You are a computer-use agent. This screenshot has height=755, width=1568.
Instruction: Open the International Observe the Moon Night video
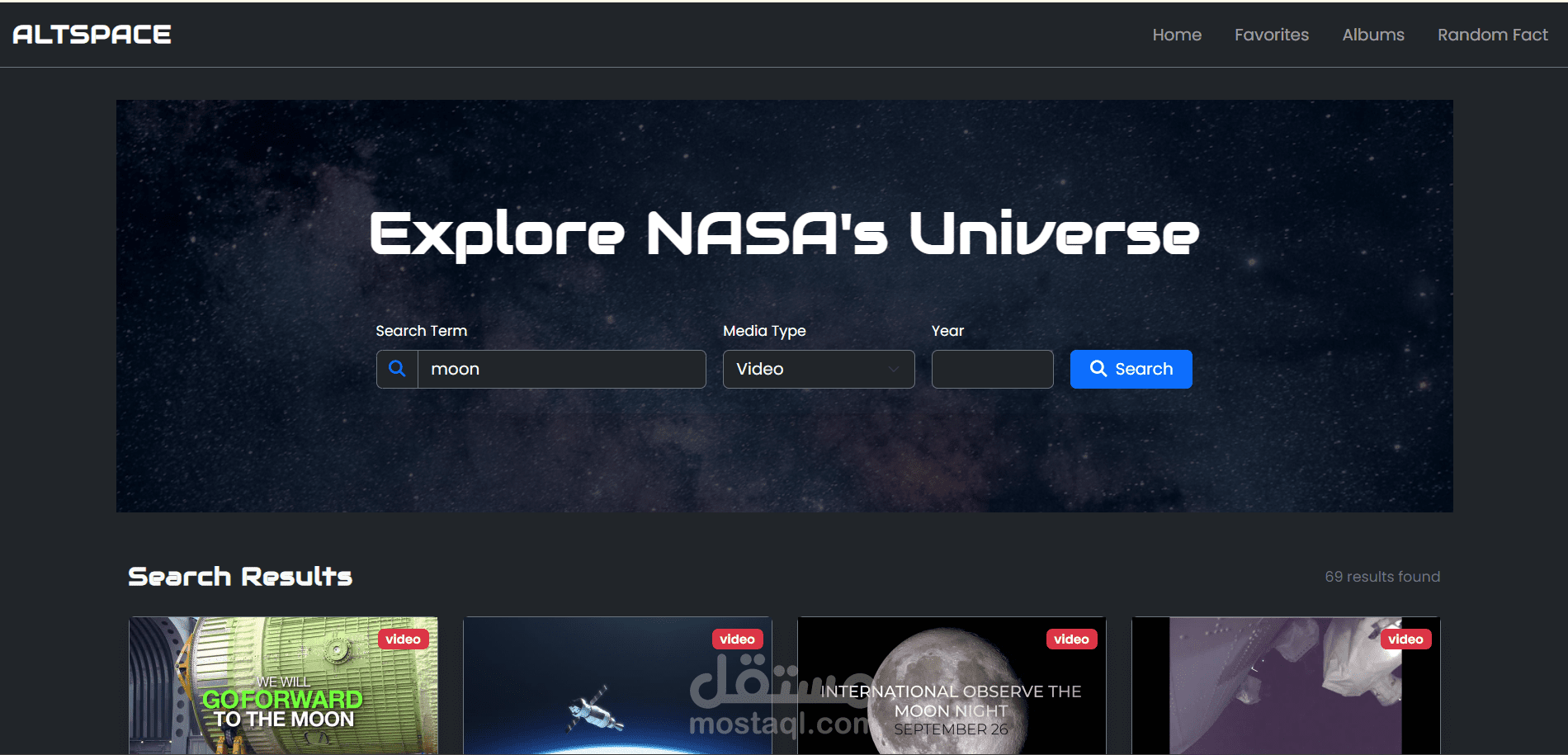(952, 686)
